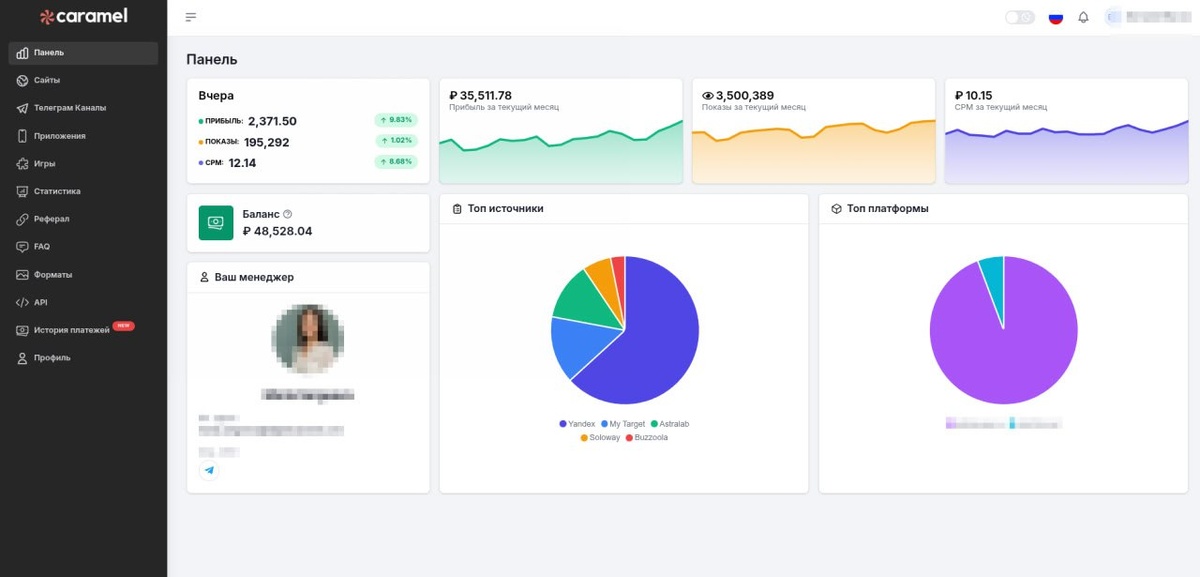This screenshot has width=1200, height=577.
Task: Click the FAQ chat bubble icon
Action: tap(22, 247)
